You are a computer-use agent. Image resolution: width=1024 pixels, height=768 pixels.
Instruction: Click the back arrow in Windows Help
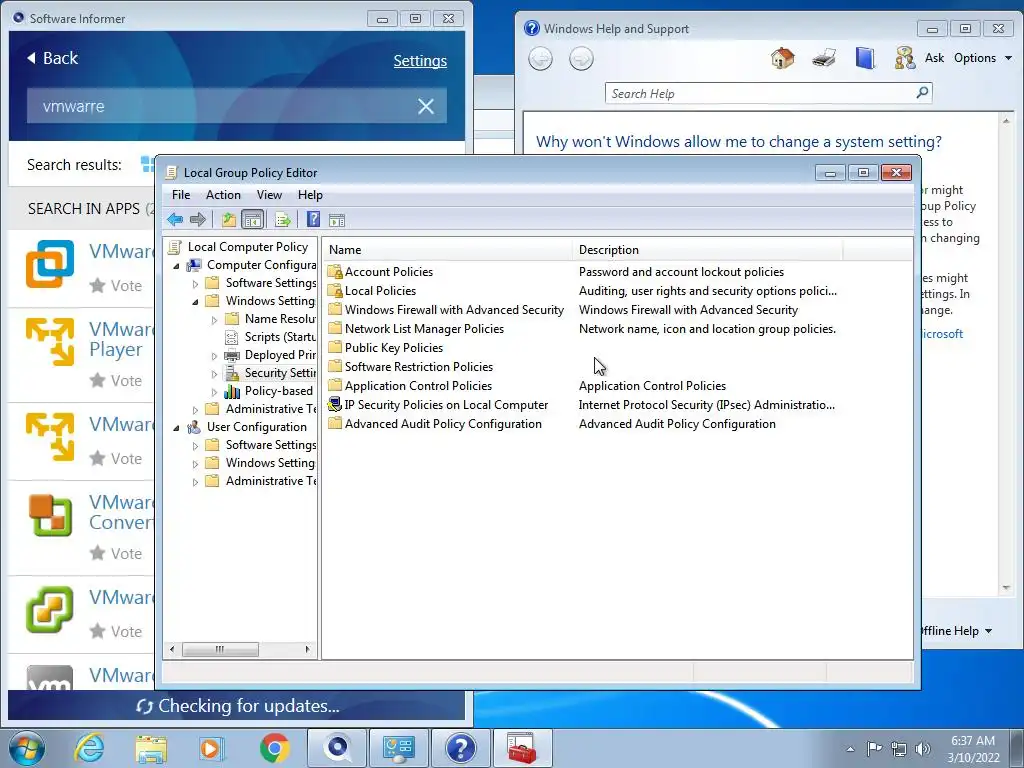540,59
